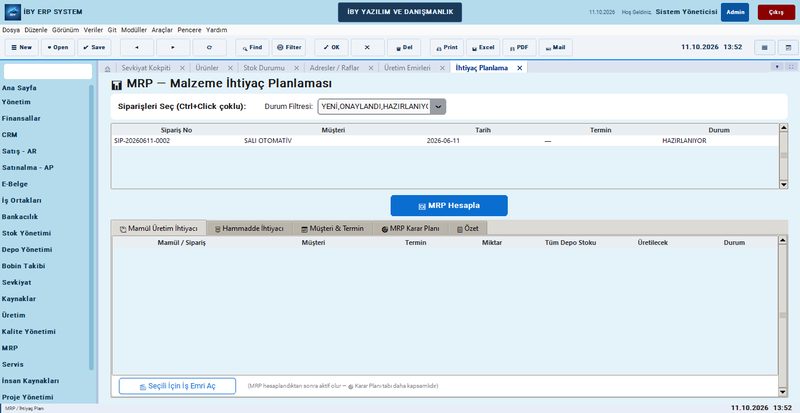Click the New toolbar button
This screenshot has height=413, width=800.
click(x=21, y=47)
